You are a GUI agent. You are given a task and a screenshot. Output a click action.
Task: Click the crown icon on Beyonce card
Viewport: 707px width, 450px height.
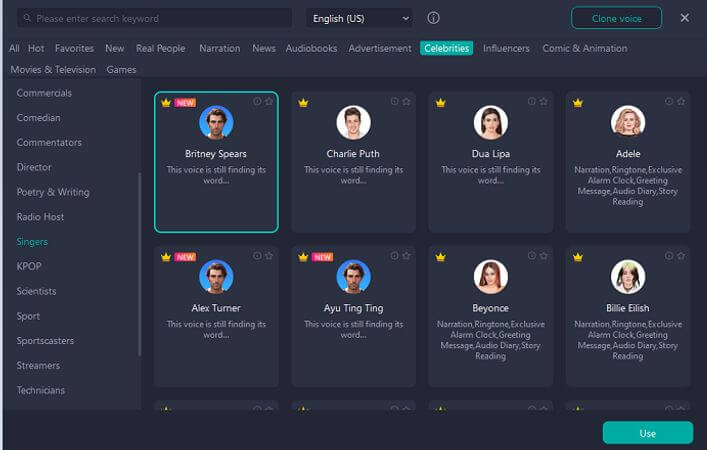(x=441, y=257)
